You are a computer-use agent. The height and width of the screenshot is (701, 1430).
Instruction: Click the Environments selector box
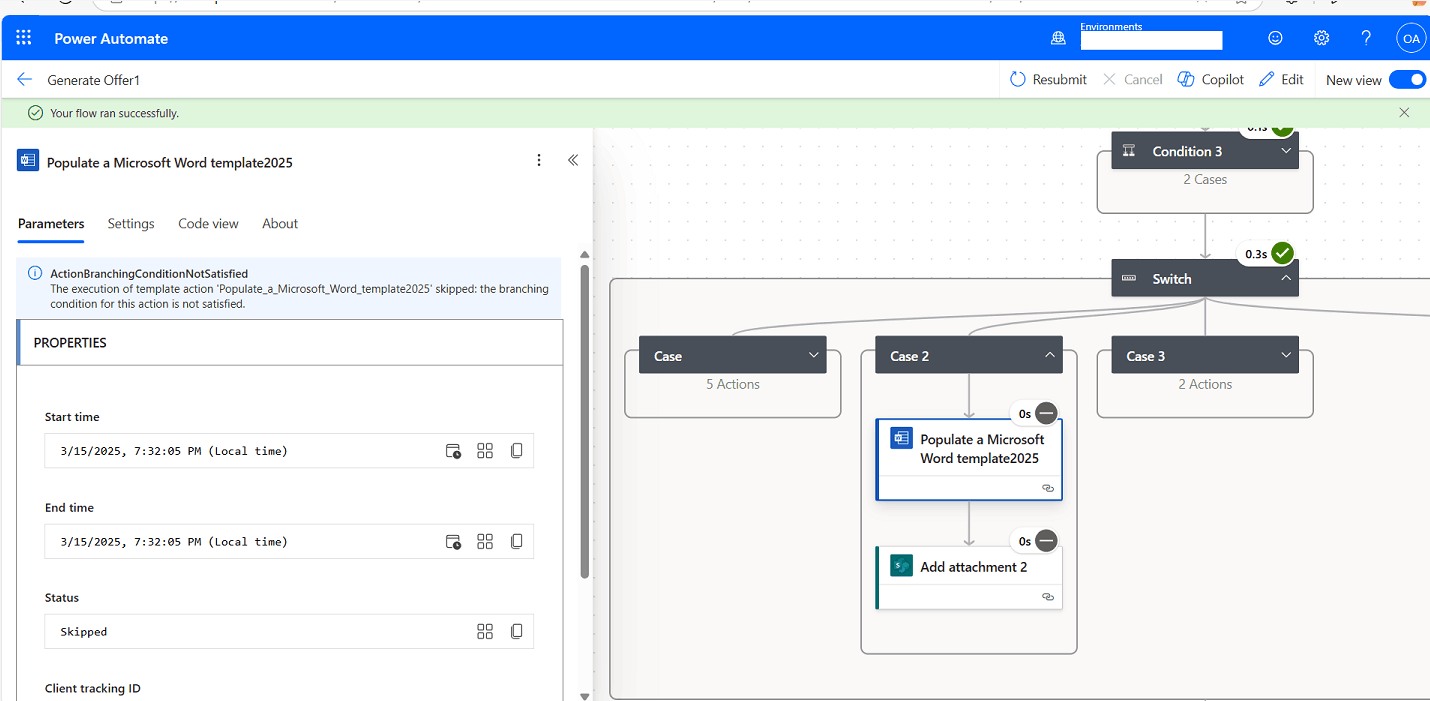1151,40
